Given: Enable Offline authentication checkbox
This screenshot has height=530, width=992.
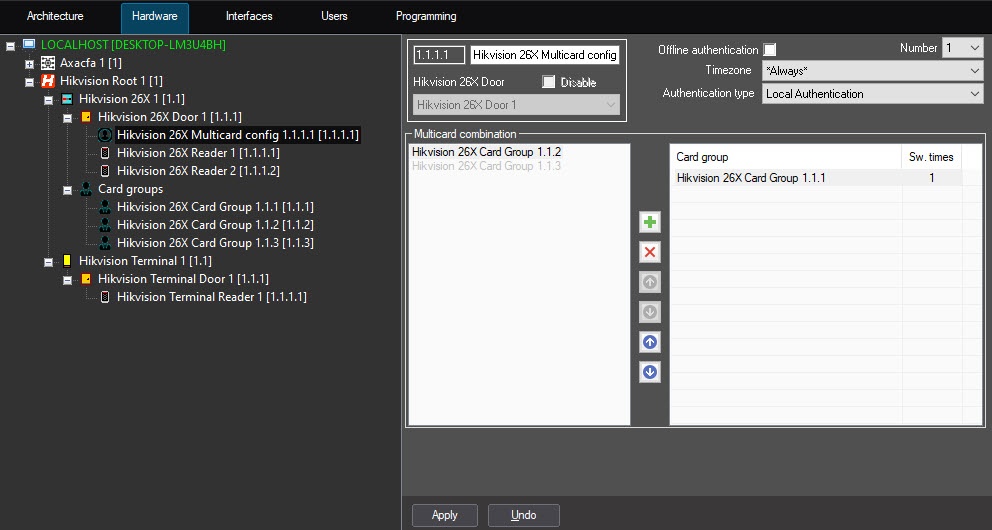Looking at the screenshot, I should coord(769,49).
